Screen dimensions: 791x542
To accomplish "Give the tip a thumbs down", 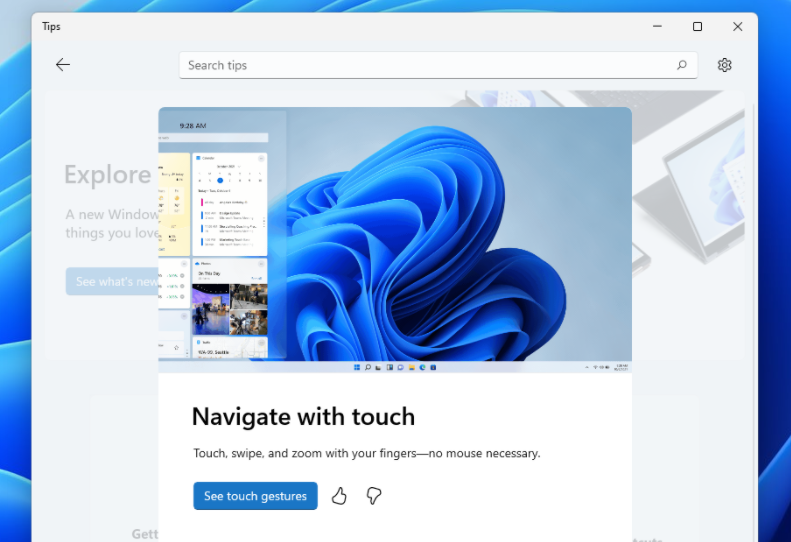I will tap(374, 496).
